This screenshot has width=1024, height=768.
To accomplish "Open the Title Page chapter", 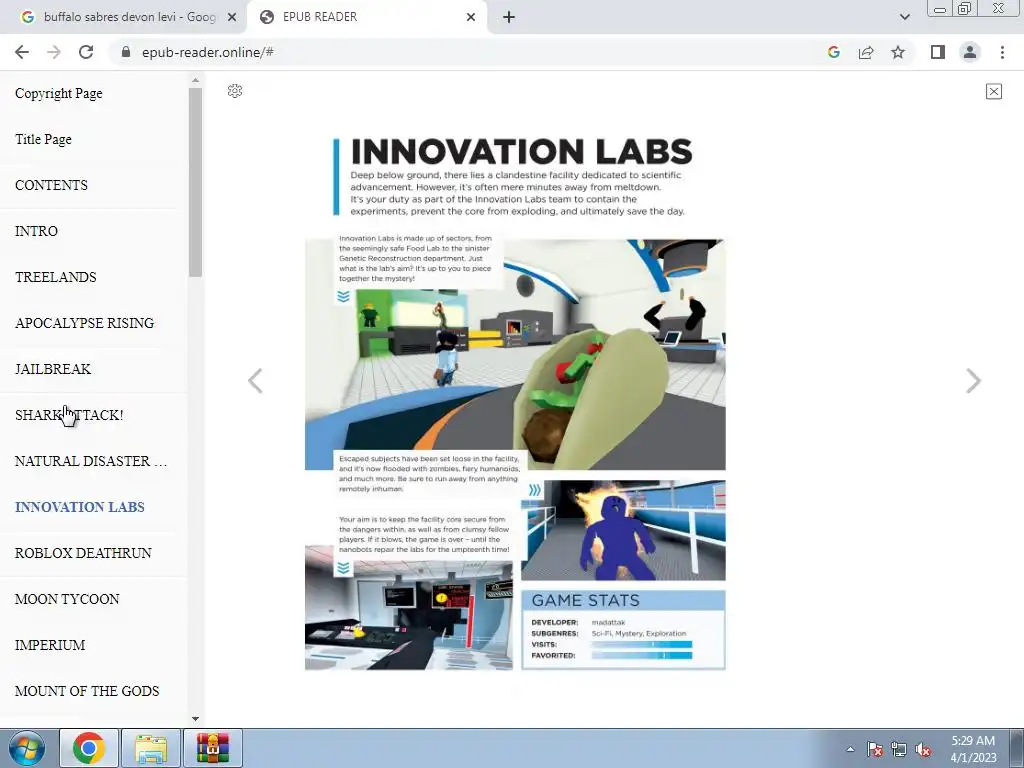I will point(43,139).
